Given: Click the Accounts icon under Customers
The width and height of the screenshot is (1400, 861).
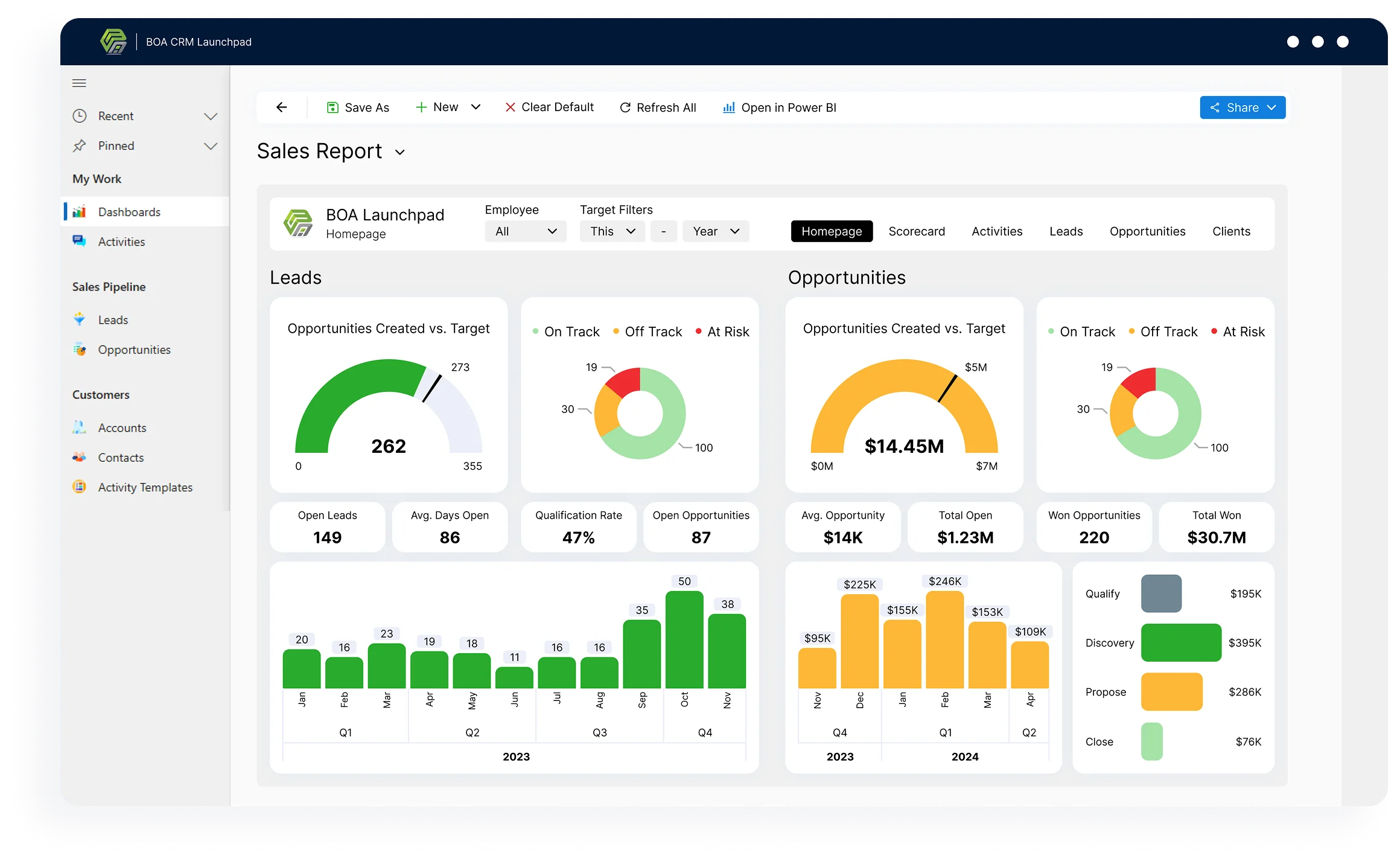Looking at the screenshot, I should (79, 427).
